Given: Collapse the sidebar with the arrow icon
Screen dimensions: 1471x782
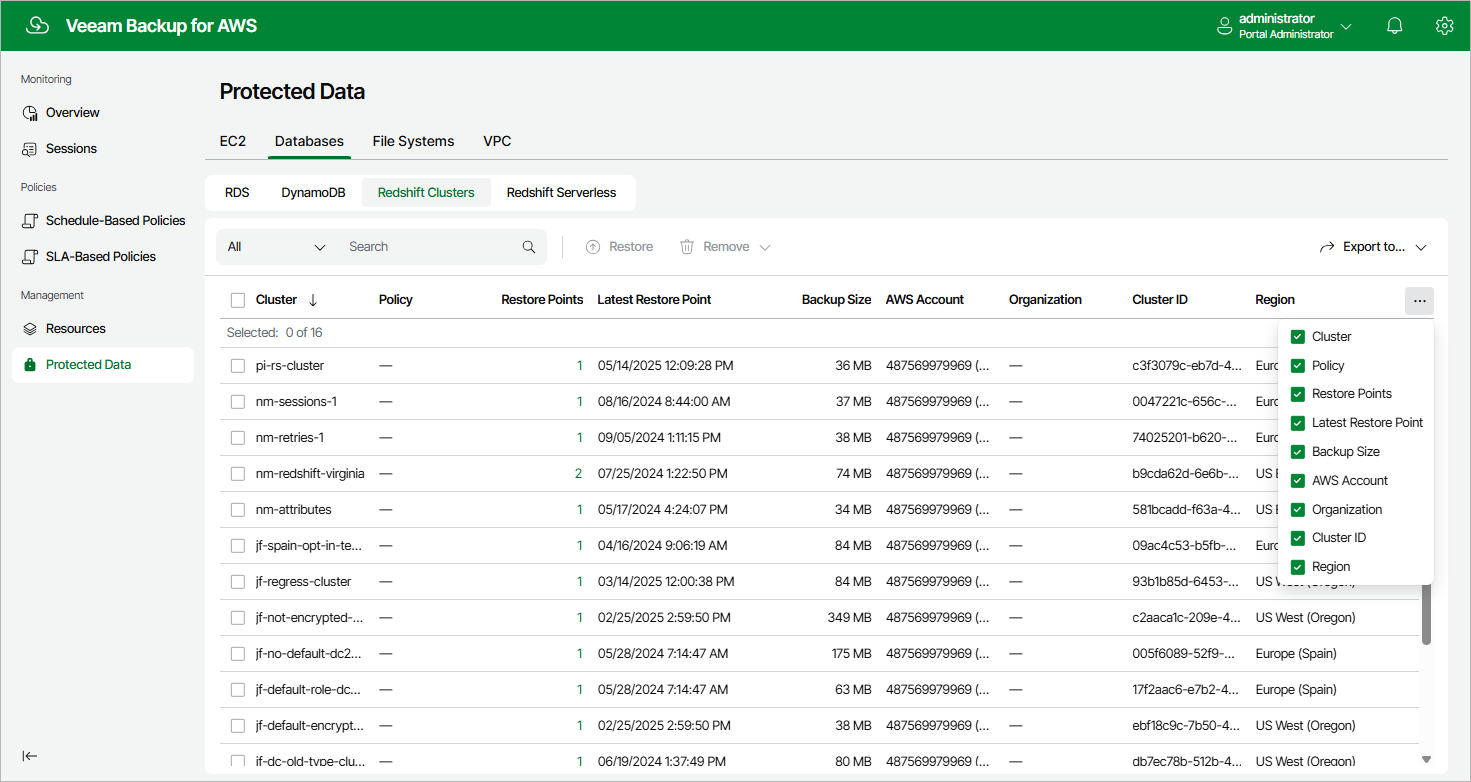Looking at the screenshot, I should (30, 756).
